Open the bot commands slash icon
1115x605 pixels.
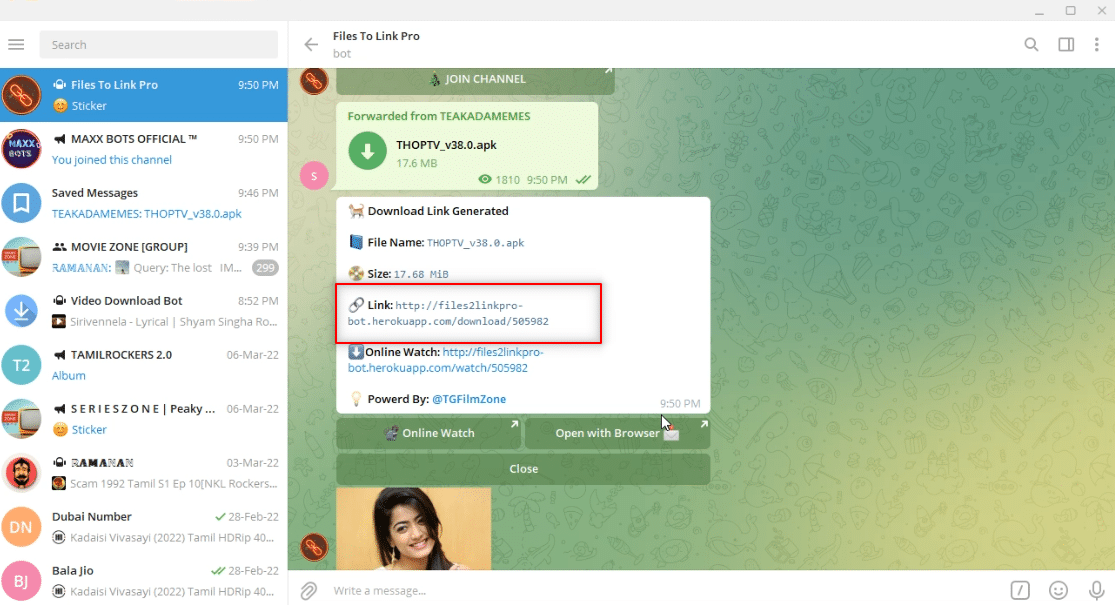[x=1020, y=590]
